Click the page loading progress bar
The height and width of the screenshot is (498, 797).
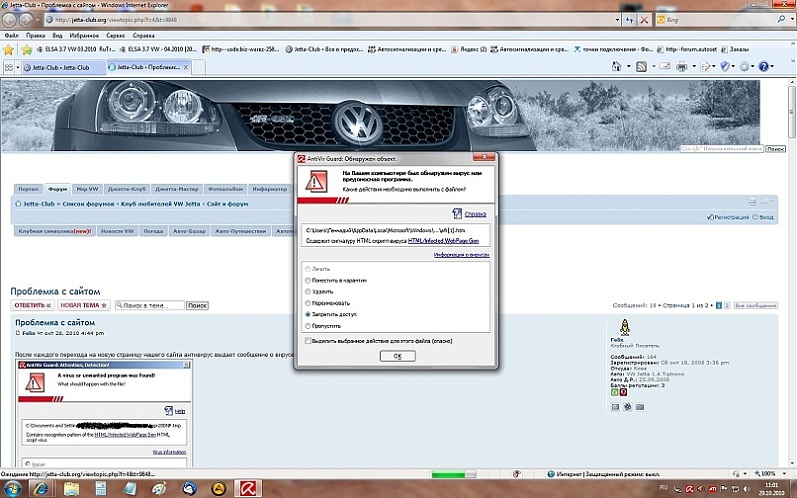pos(453,474)
